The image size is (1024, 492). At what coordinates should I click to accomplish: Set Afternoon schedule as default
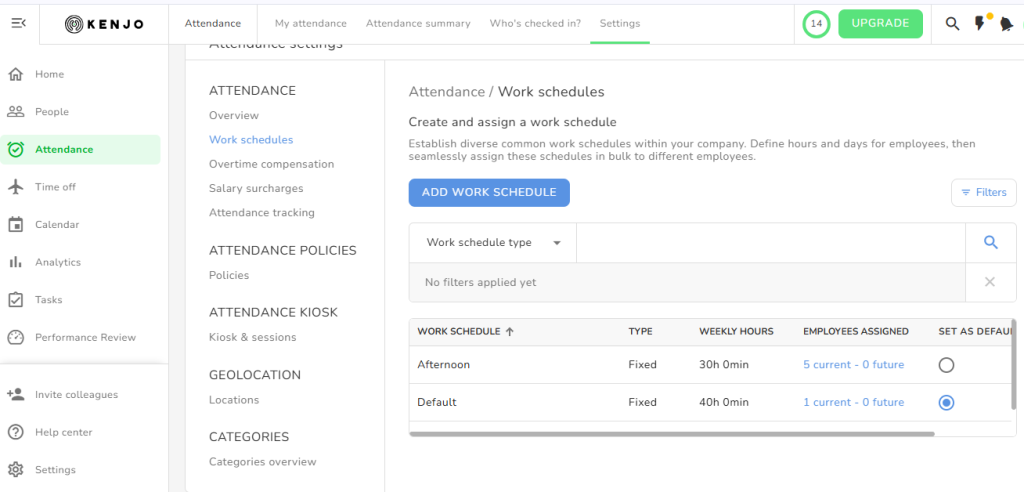click(x=946, y=365)
